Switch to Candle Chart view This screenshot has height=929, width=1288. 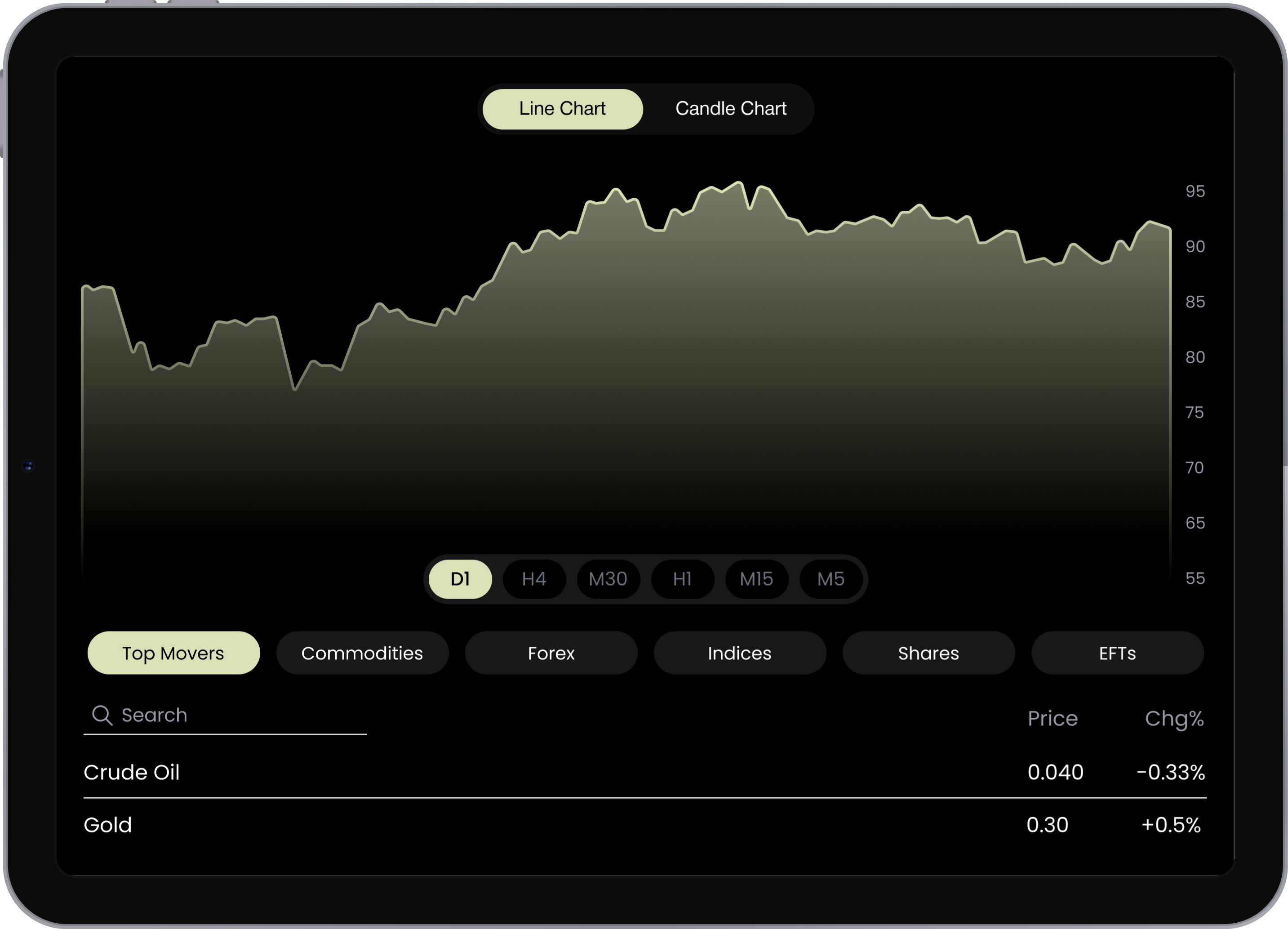pos(730,109)
